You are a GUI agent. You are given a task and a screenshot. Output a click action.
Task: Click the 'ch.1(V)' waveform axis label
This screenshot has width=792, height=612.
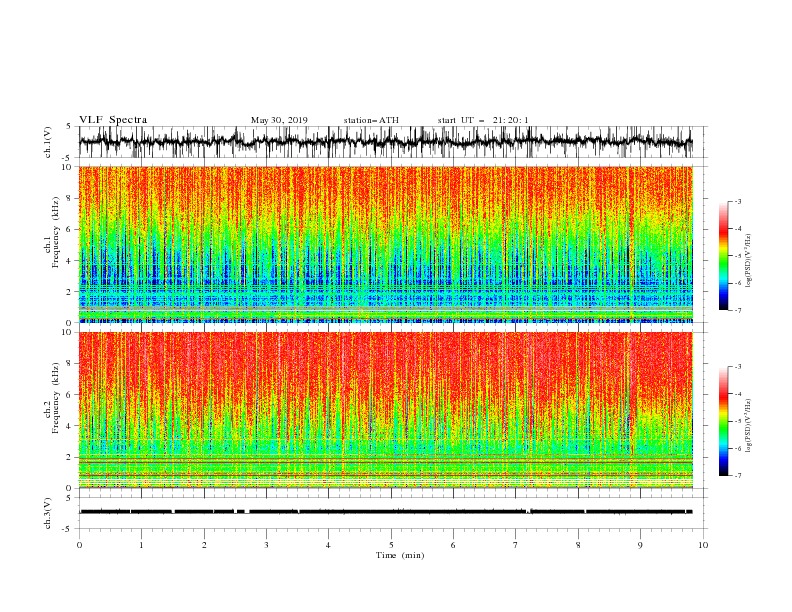point(48,142)
